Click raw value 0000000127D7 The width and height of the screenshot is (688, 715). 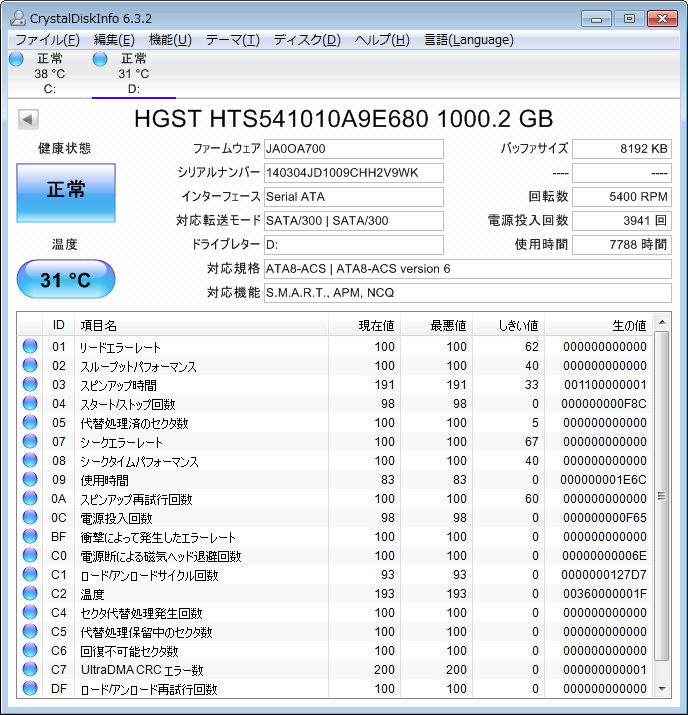[x=604, y=575]
